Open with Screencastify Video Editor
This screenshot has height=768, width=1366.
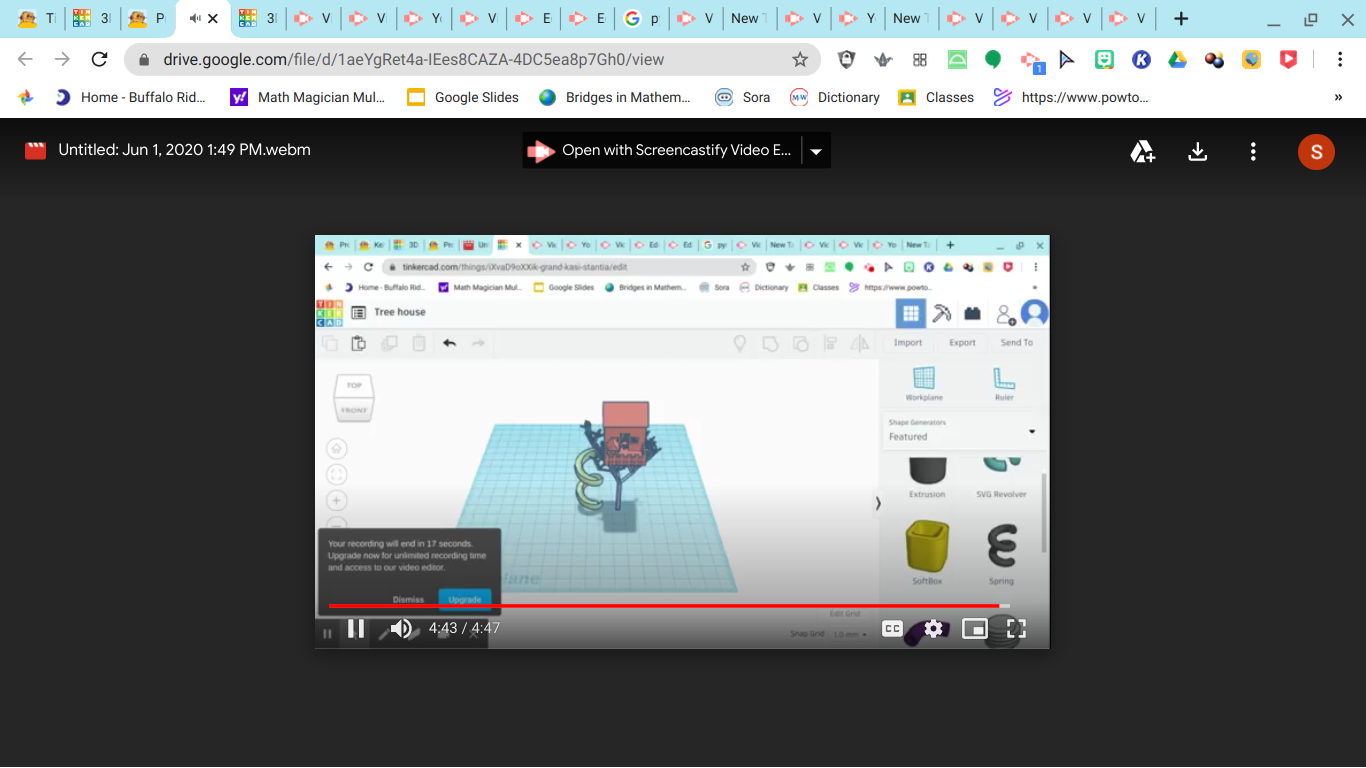click(662, 150)
